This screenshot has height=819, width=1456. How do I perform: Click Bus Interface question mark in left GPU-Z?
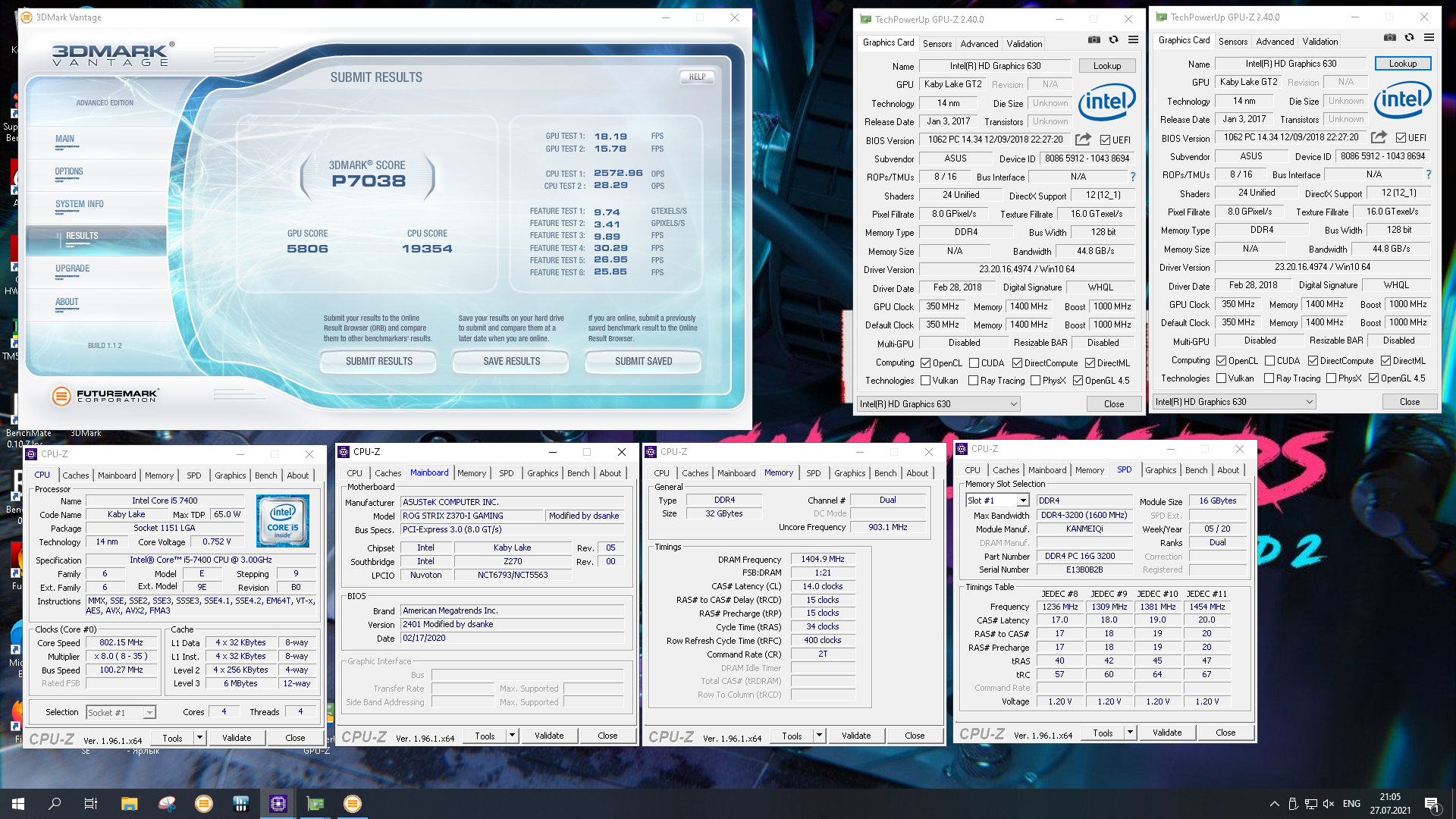pos(1133,177)
